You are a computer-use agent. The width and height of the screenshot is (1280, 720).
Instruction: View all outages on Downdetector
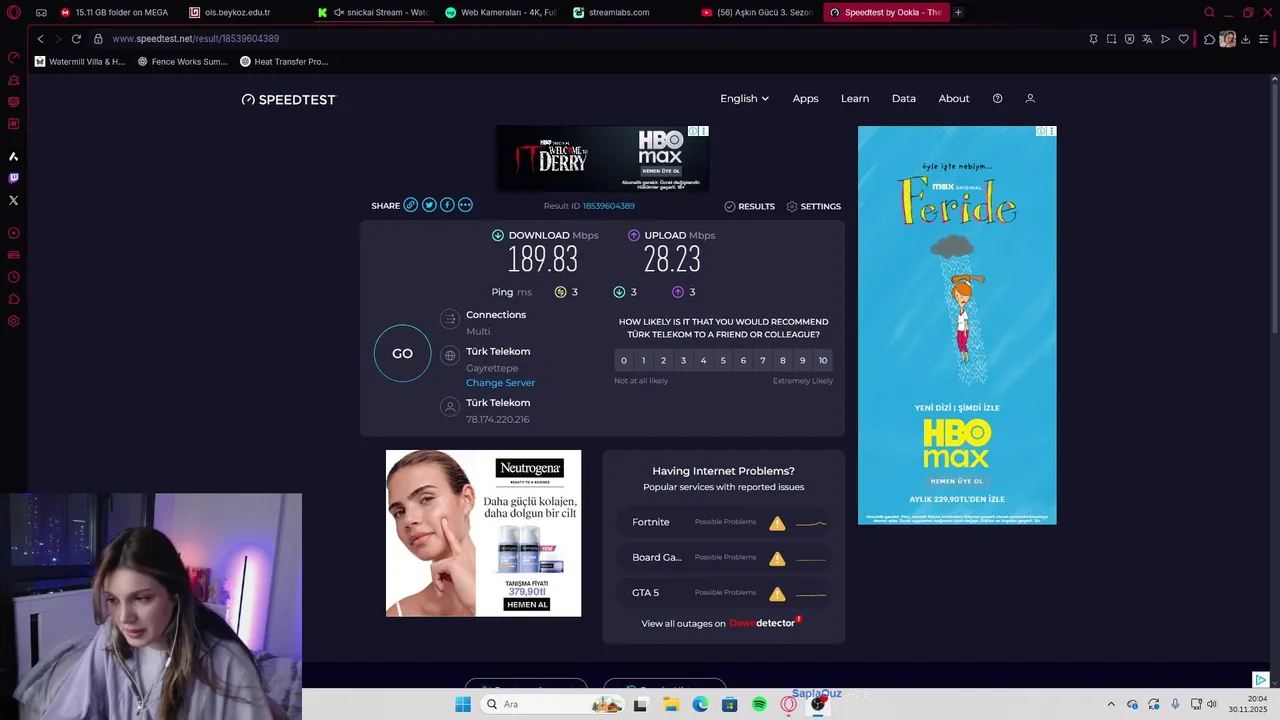coord(721,623)
